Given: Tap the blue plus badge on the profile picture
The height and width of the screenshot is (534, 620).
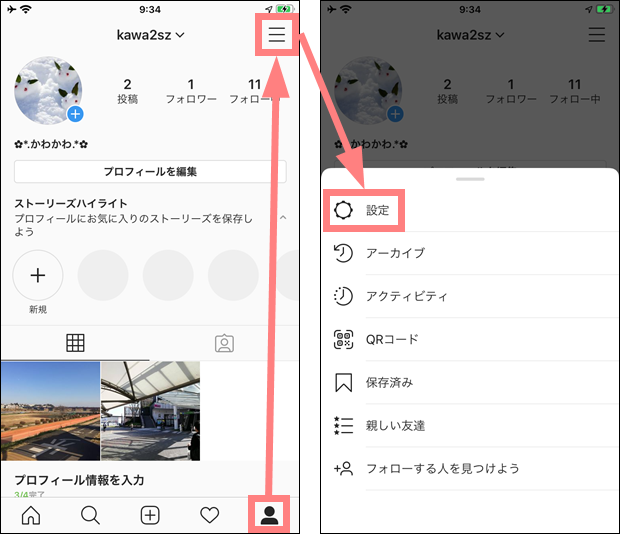Looking at the screenshot, I should tap(75, 115).
